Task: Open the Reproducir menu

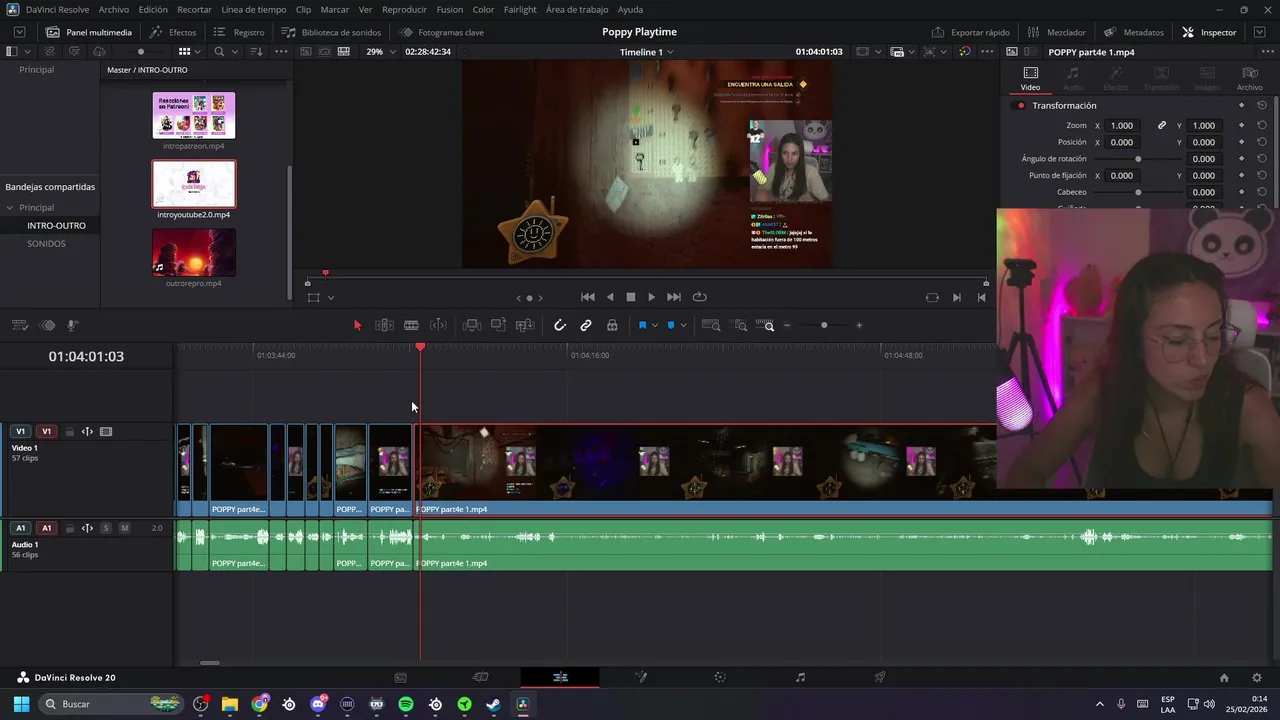Action: 404,9
